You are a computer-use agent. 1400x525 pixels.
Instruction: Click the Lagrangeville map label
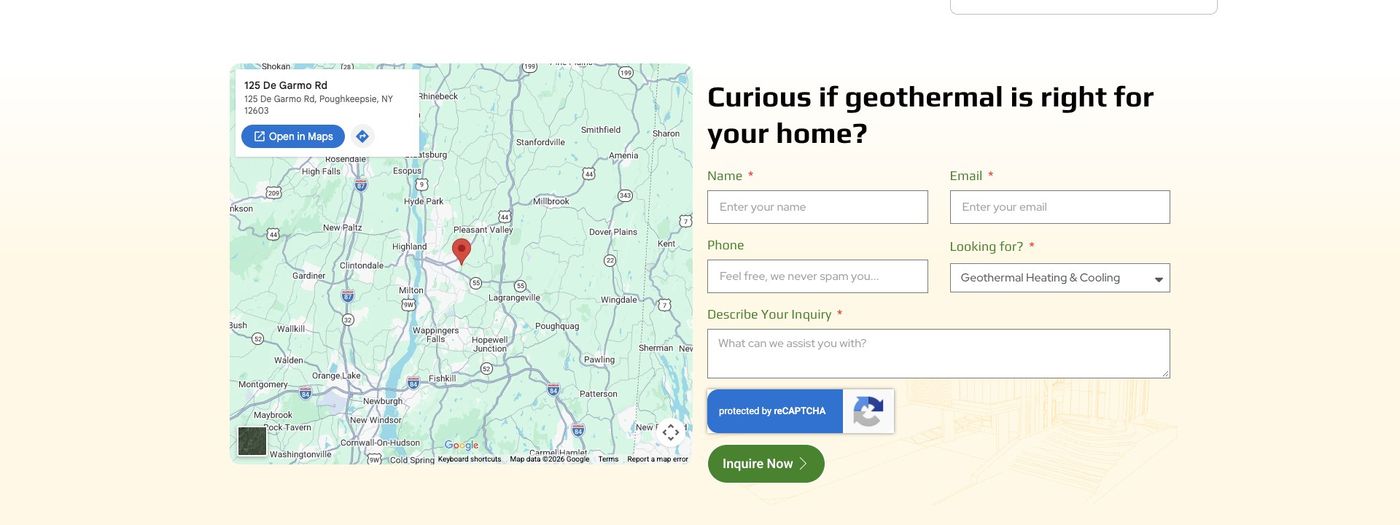514,298
